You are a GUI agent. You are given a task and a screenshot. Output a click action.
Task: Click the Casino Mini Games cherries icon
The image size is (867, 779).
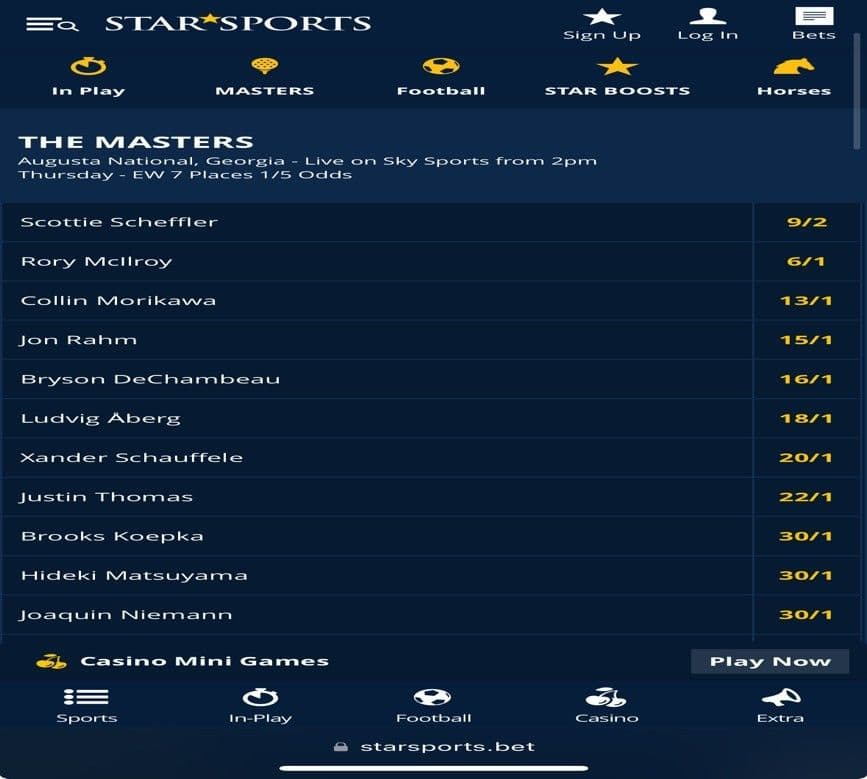[51, 661]
